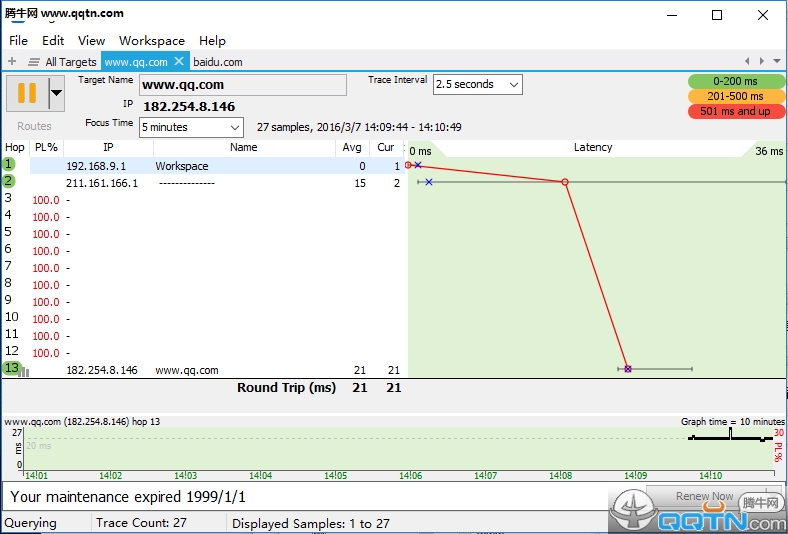Screen dimensions: 788x534
Task: Click the Displayed Samples: 1 to 27 status
Action: [311, 523]
